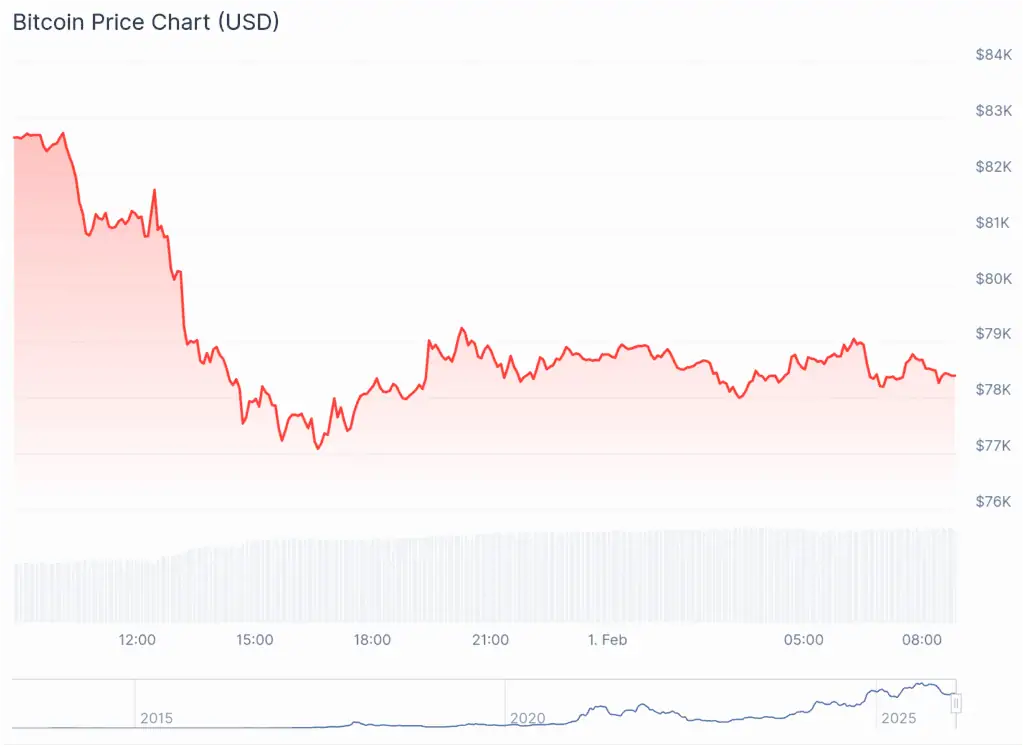Screen dimensions: 1024x747
Task: Click the $84K price axis label
Action: click(993, 54)
